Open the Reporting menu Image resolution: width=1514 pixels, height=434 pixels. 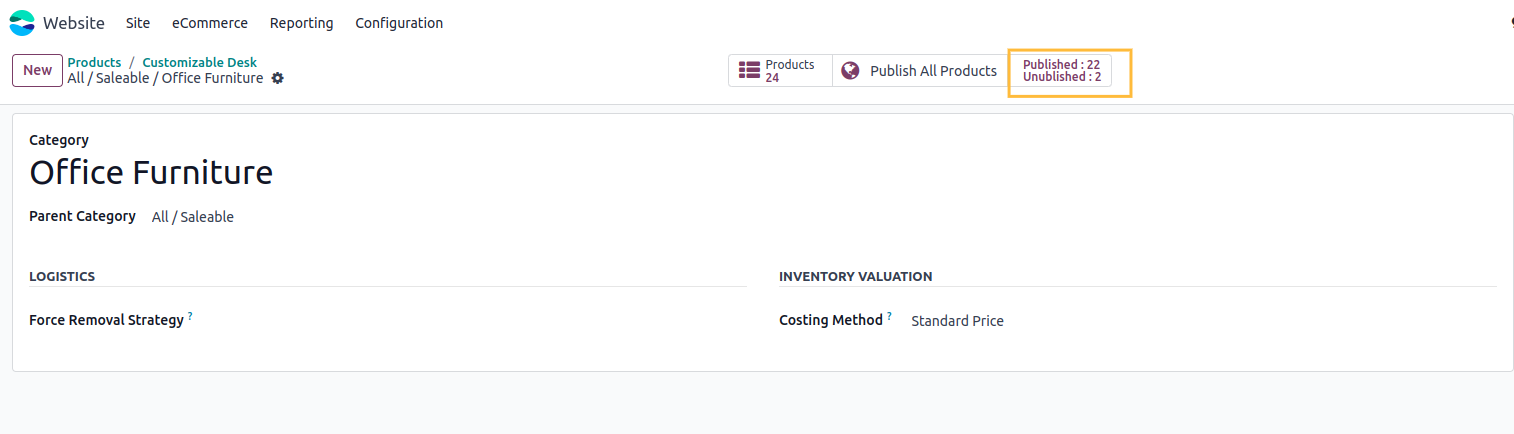point(302,23)
